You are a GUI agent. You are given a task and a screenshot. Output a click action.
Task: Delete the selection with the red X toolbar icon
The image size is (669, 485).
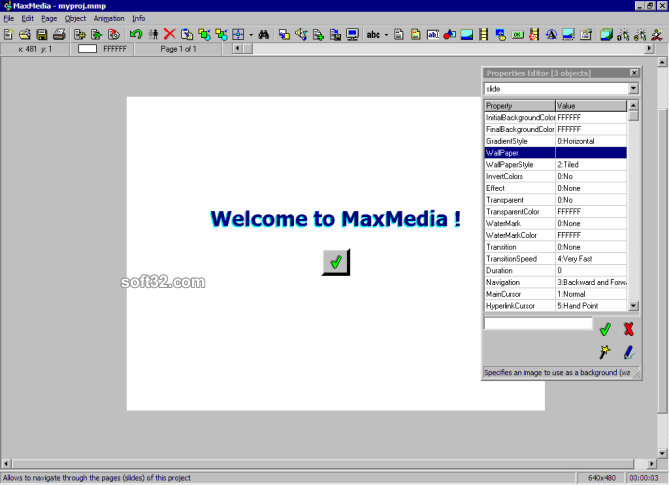(170, 35)
